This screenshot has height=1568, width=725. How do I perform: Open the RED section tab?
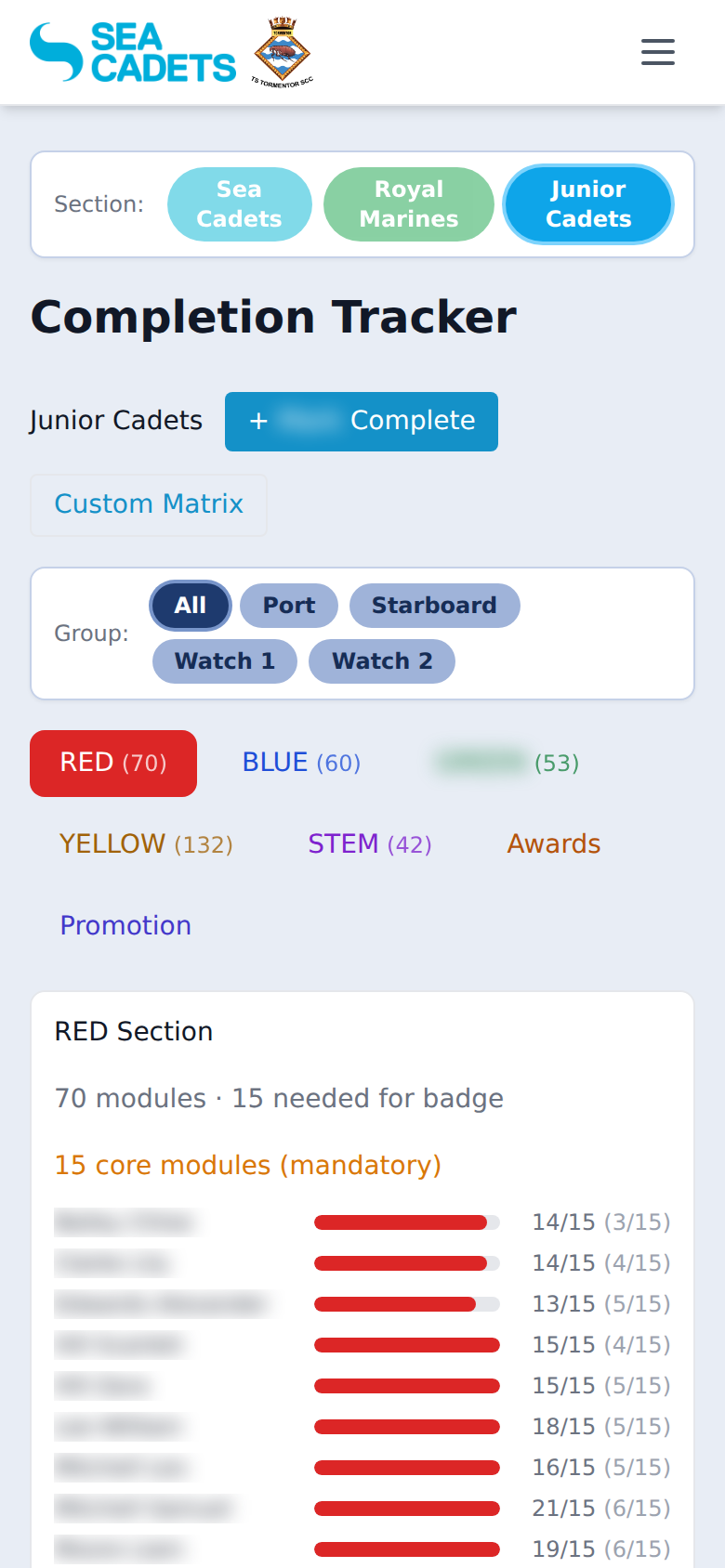112,763
